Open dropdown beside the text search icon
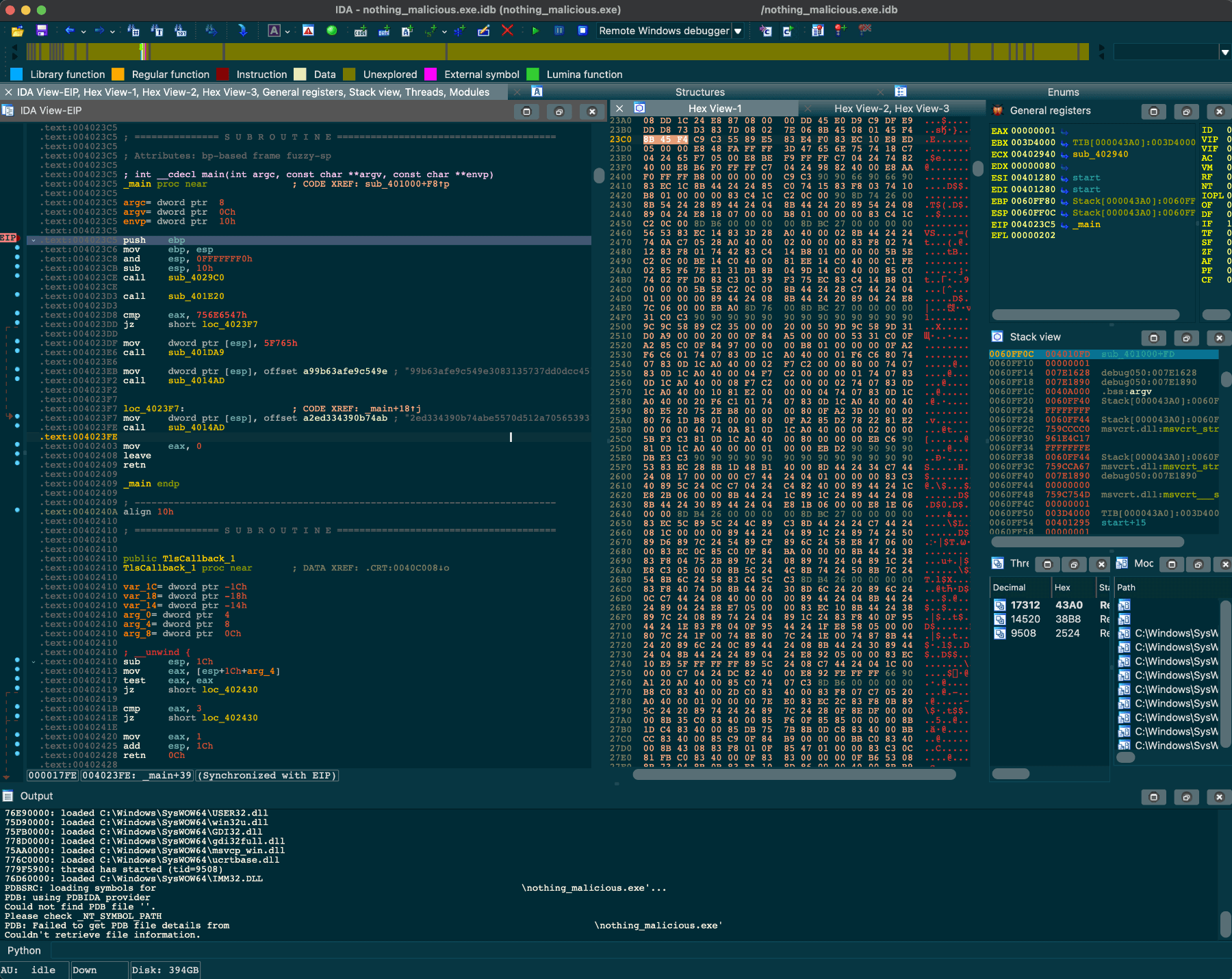Screen dimensions: 1232x979 point(287,31)
